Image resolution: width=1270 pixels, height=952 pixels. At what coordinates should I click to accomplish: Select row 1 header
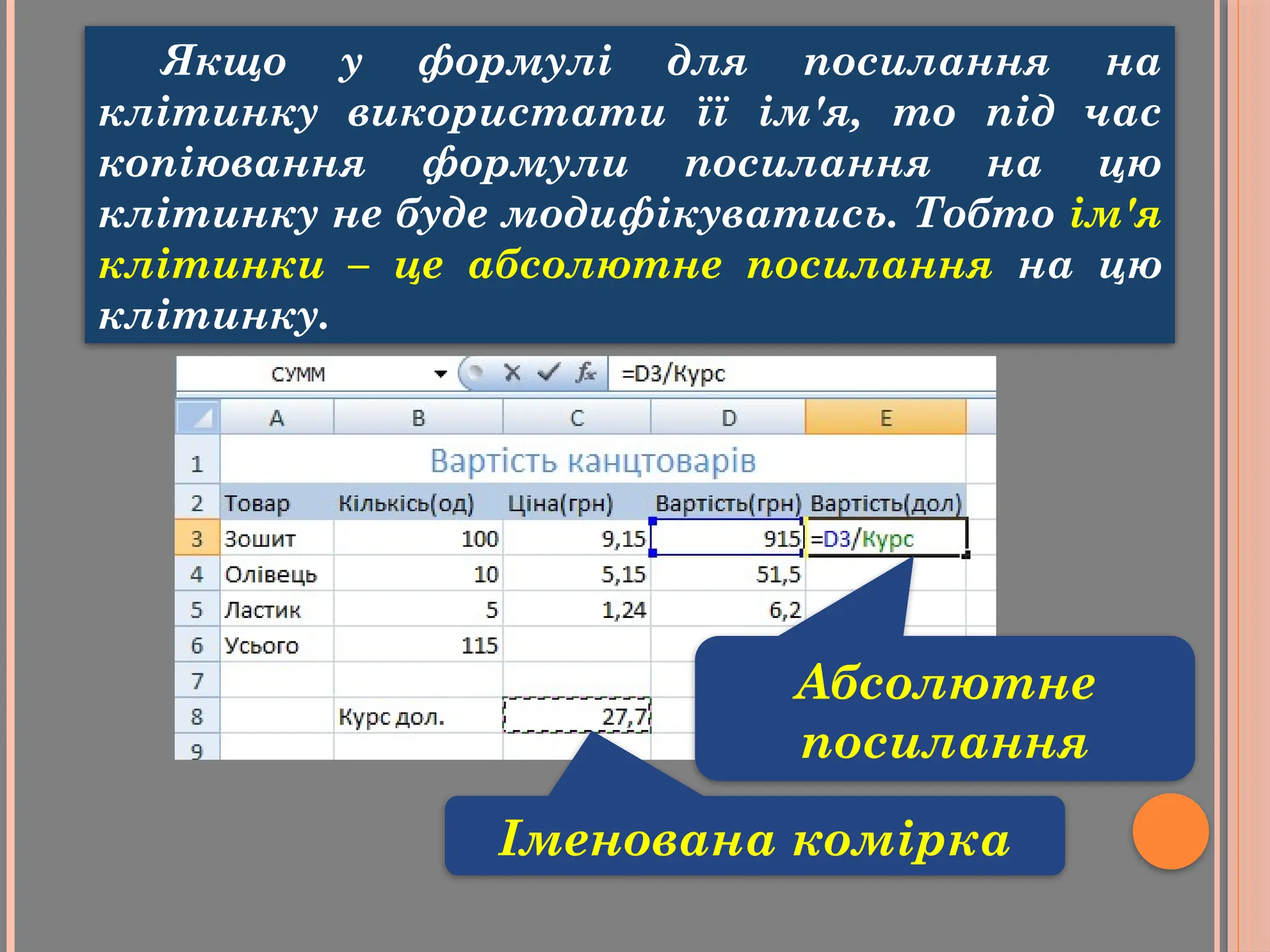tap(197, 459)
